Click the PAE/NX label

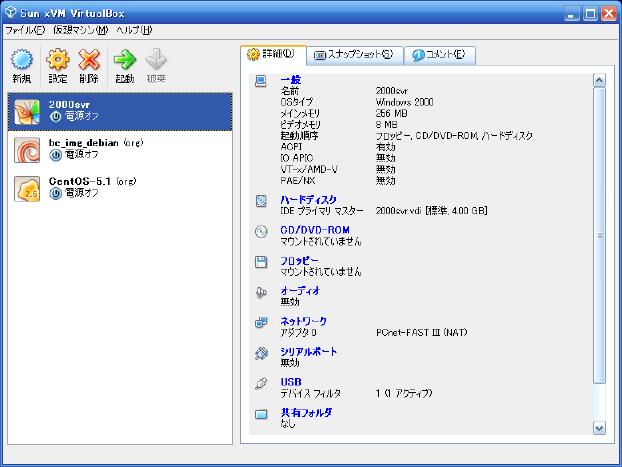pos(298,181)
